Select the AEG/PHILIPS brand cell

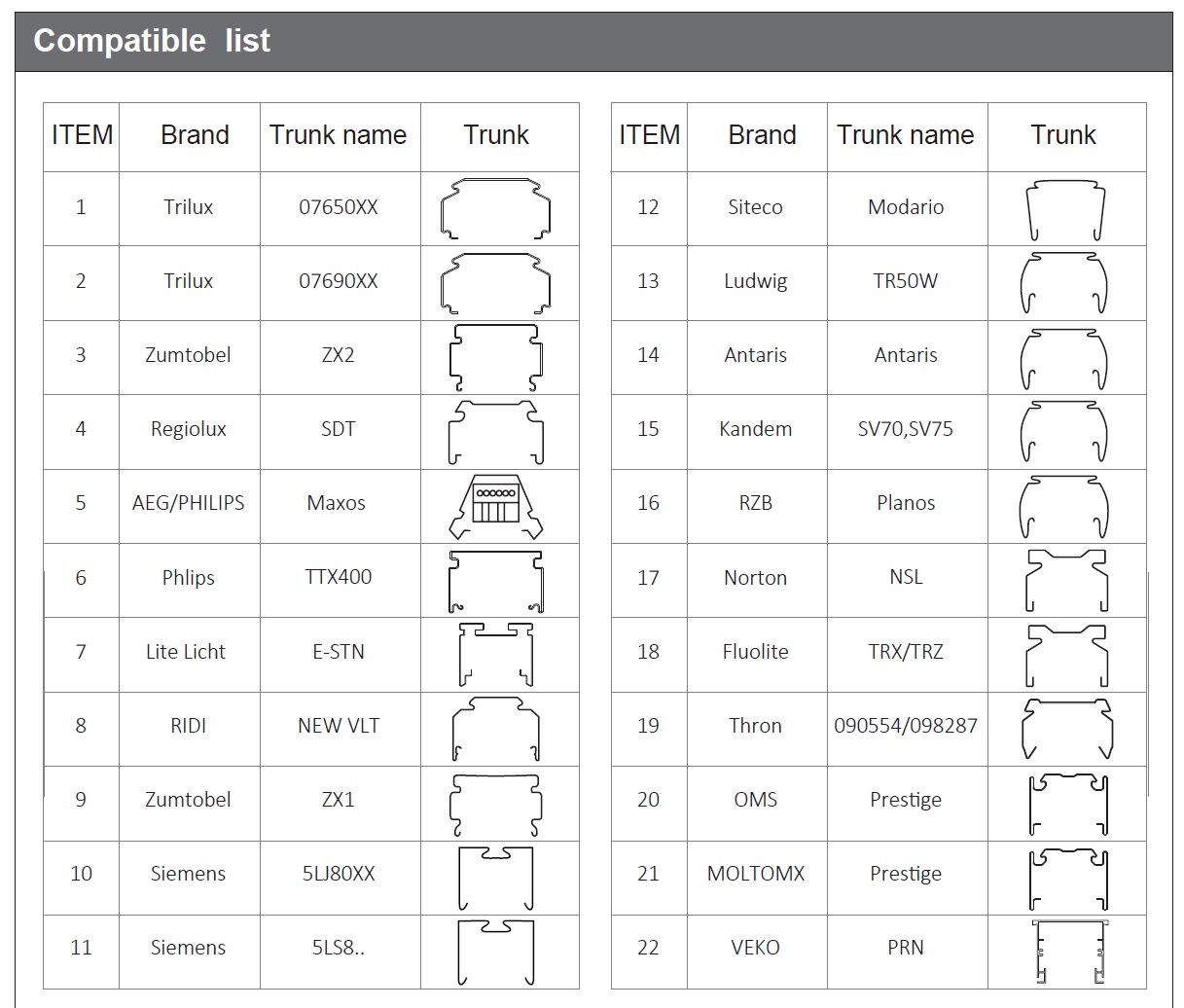click(189, 503)
